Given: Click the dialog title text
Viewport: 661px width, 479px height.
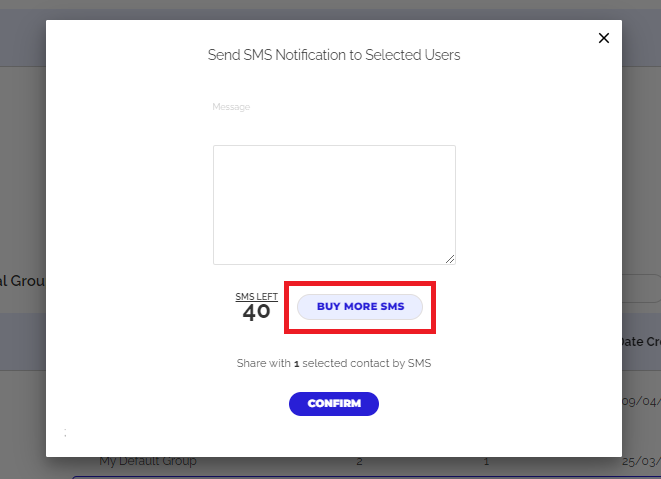Looking at the screenshot, I should (334, 56).
